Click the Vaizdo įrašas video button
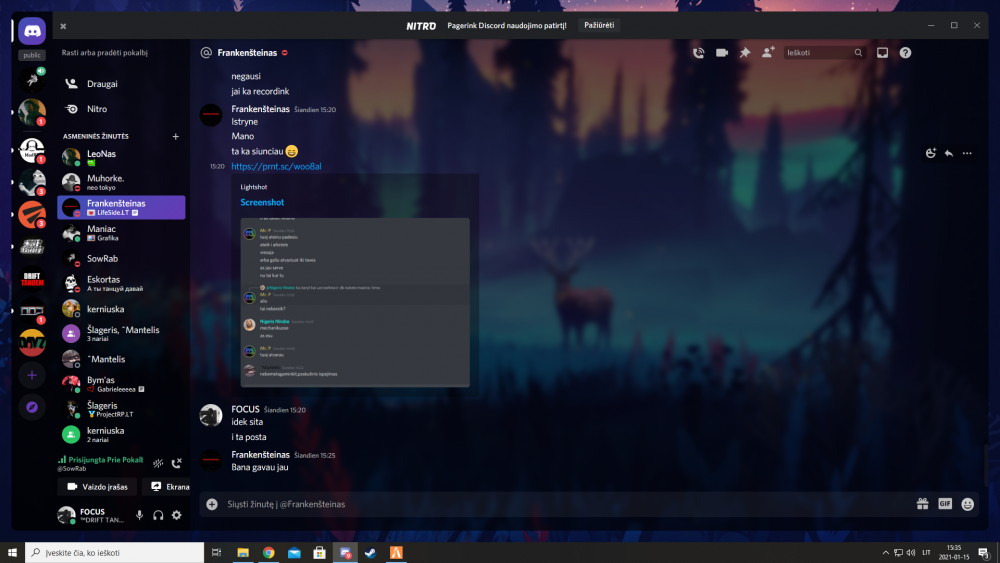Screen dimensions: 1000x563 [x=97, y=487]
